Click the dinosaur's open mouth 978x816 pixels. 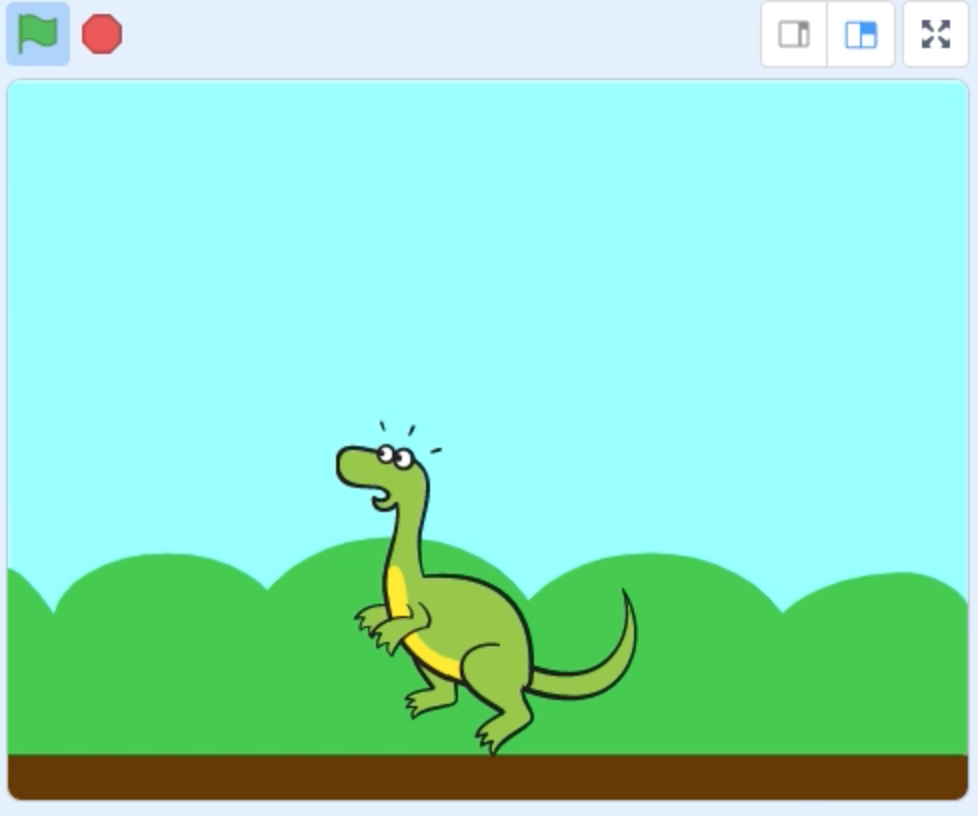[382, 498]
